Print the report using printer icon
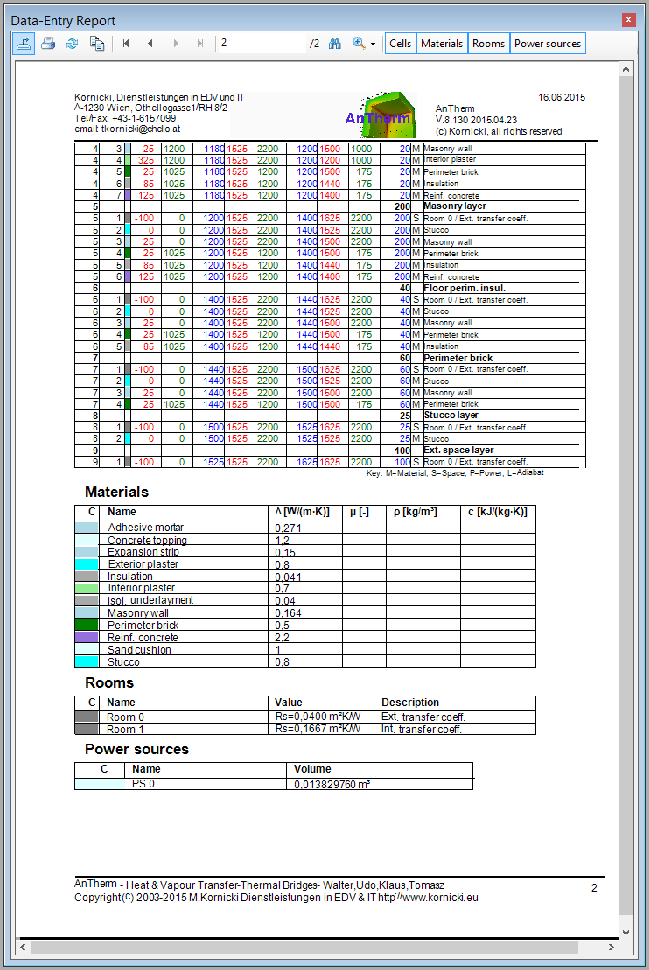The image size is (649, 970). click(48, 43)
